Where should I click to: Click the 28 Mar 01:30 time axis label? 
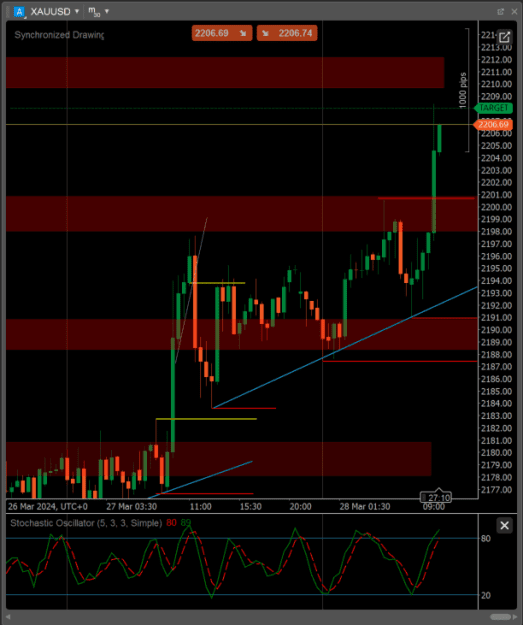pyautogui.click(x=365, y=507)
